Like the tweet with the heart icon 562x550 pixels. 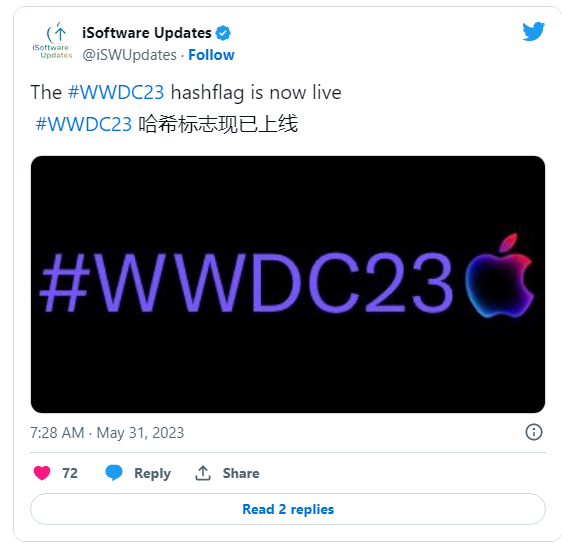click(42, 473)
